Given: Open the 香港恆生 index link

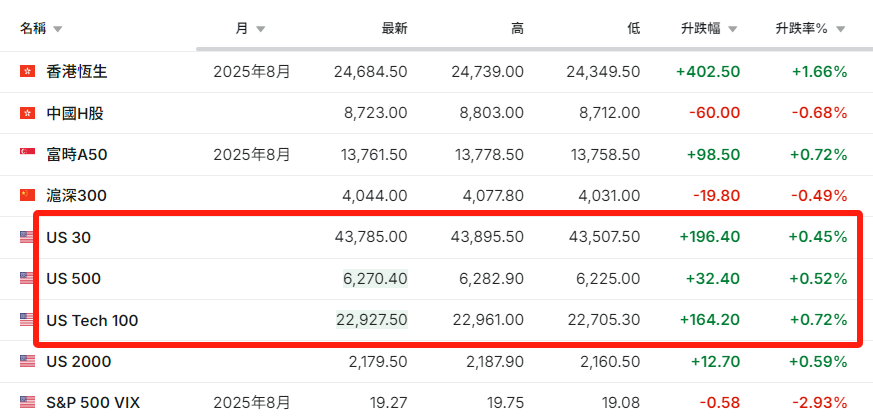Looking at the screenshot, I should click(x=77, y=72).
